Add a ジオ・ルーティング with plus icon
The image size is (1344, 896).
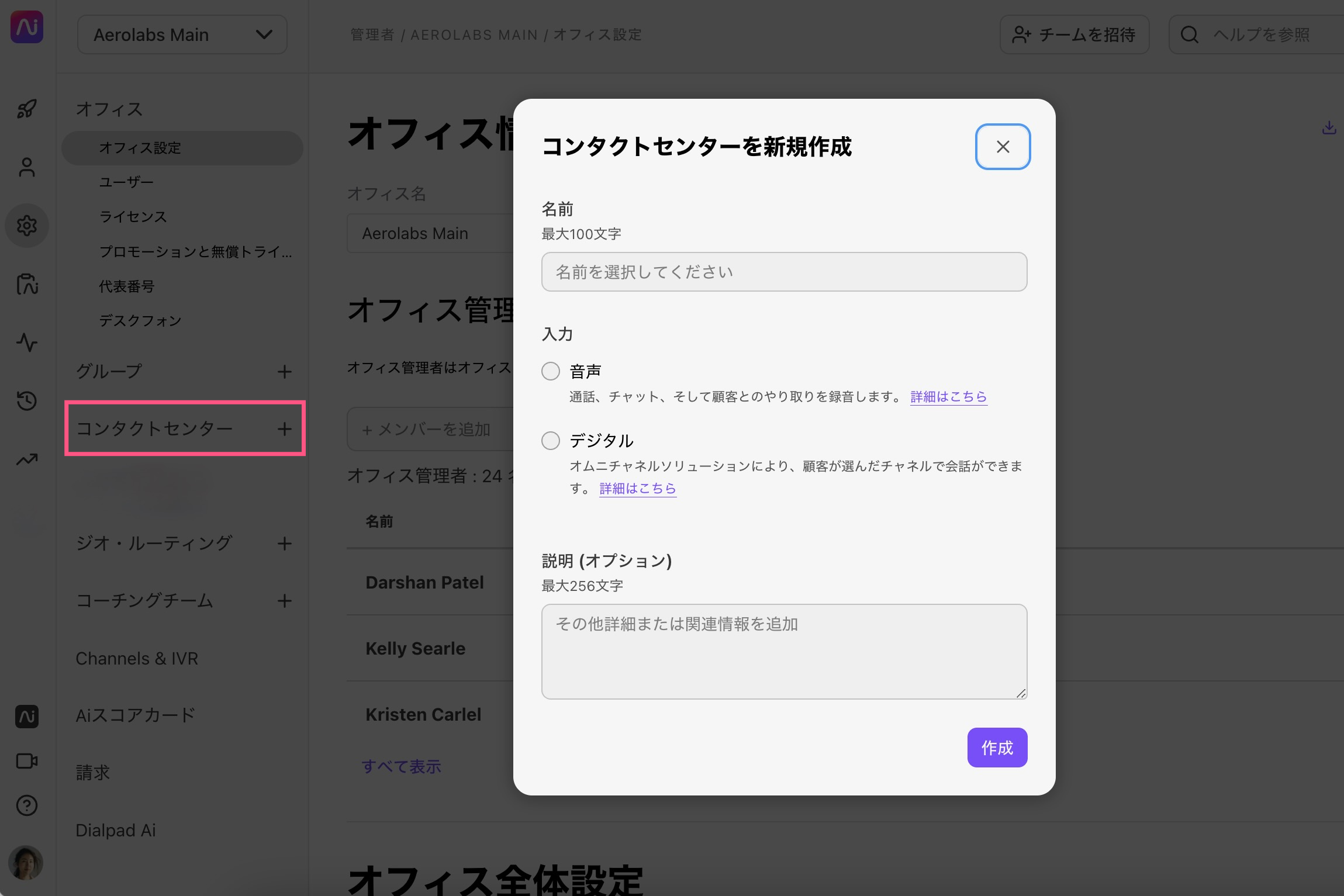tap(285, 544)
